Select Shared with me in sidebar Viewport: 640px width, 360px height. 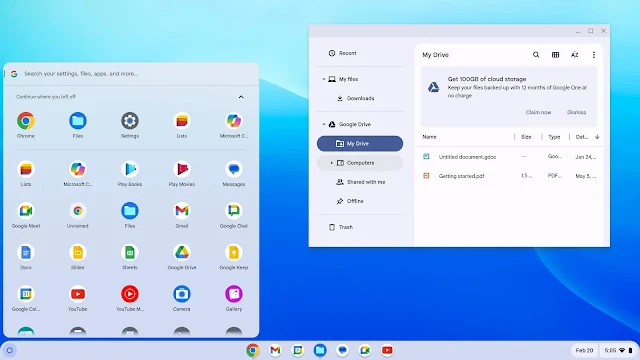(x=360, y=182)
